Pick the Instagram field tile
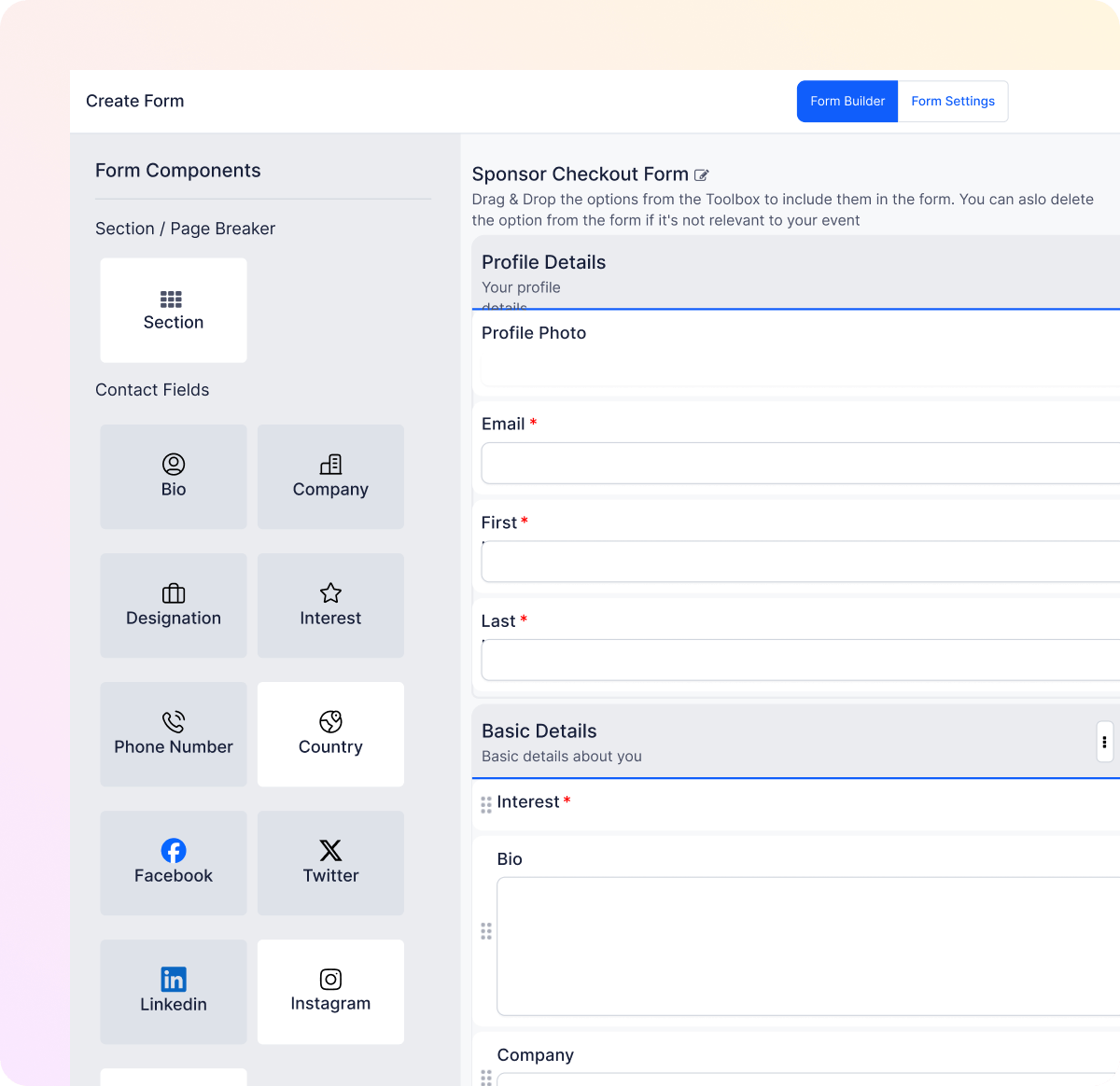 tap(330, 992)
